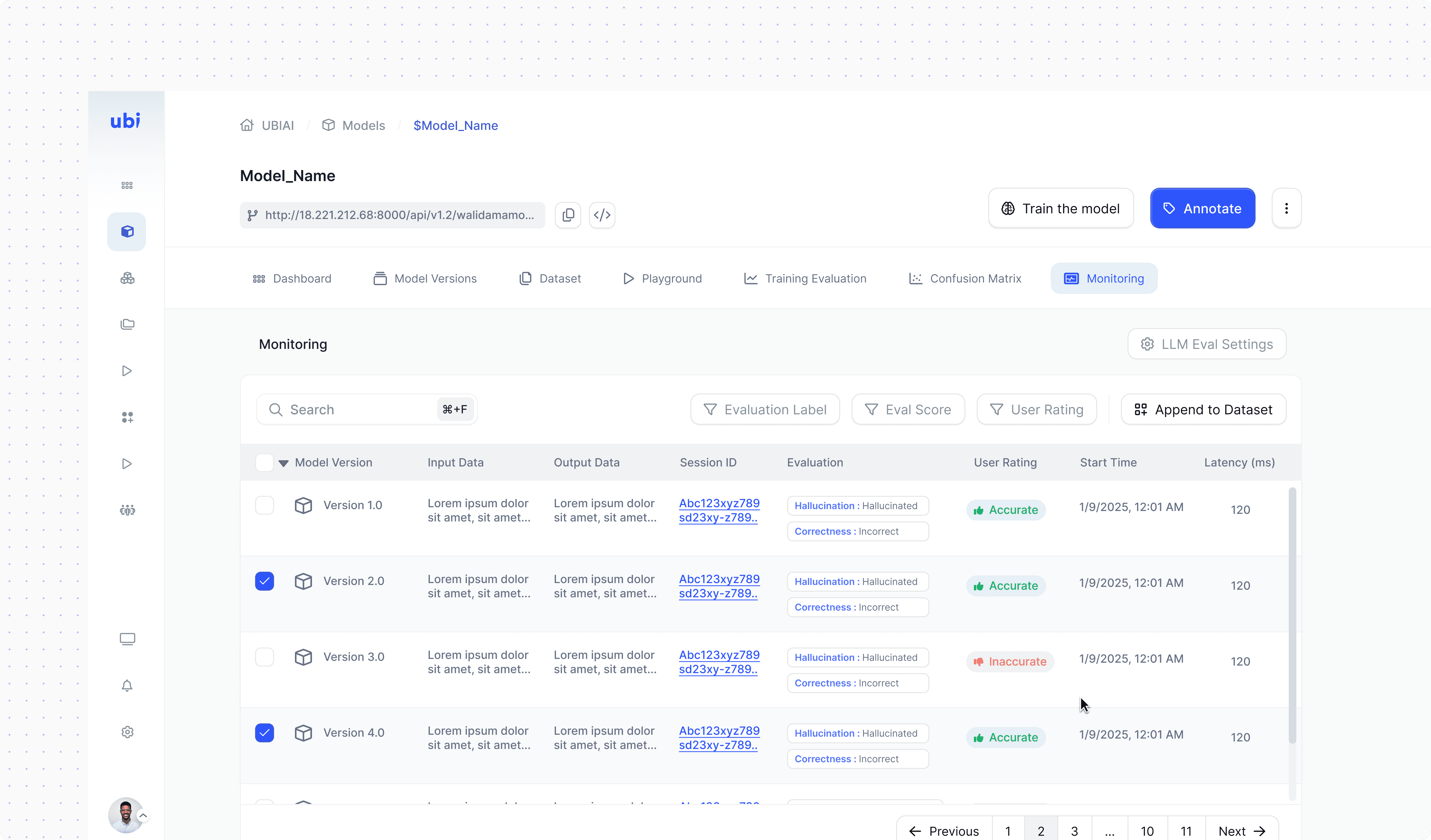Open the bell notifications icon in sidebar
The width and height of the screenshot is (1431, 840).
[x=127, y=686]
